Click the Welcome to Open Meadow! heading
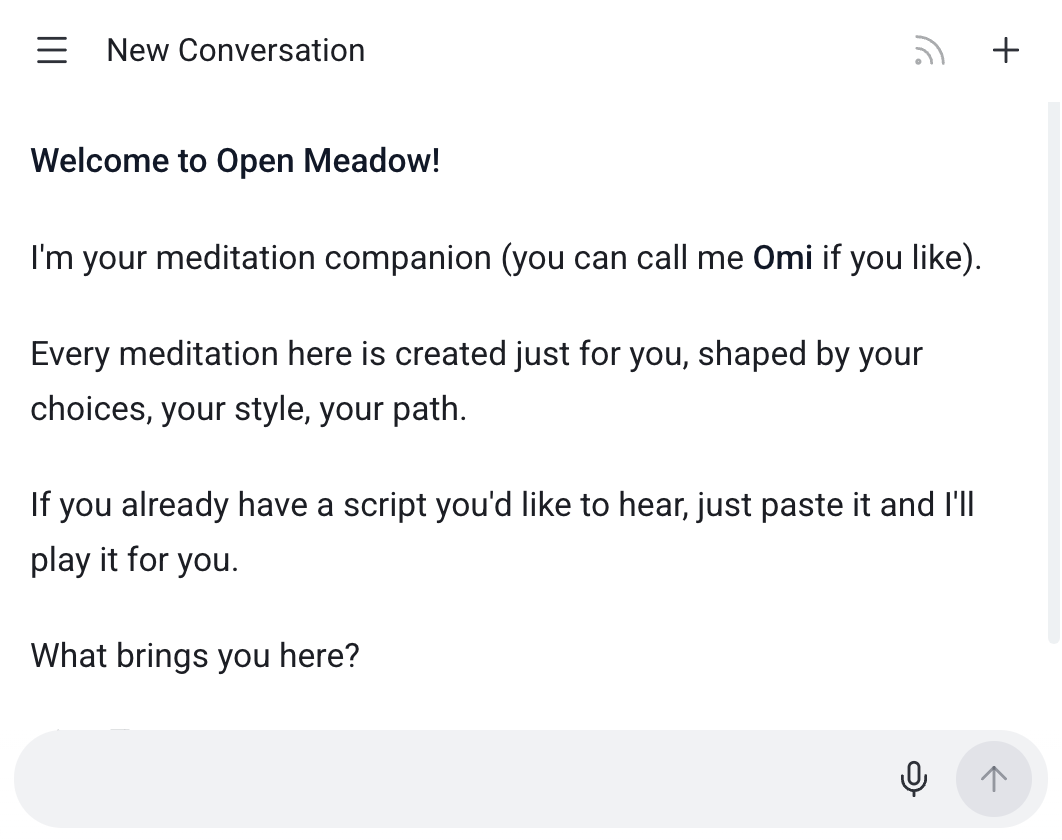The height and width of the screenshot is (840, 1062). point(235,161)
